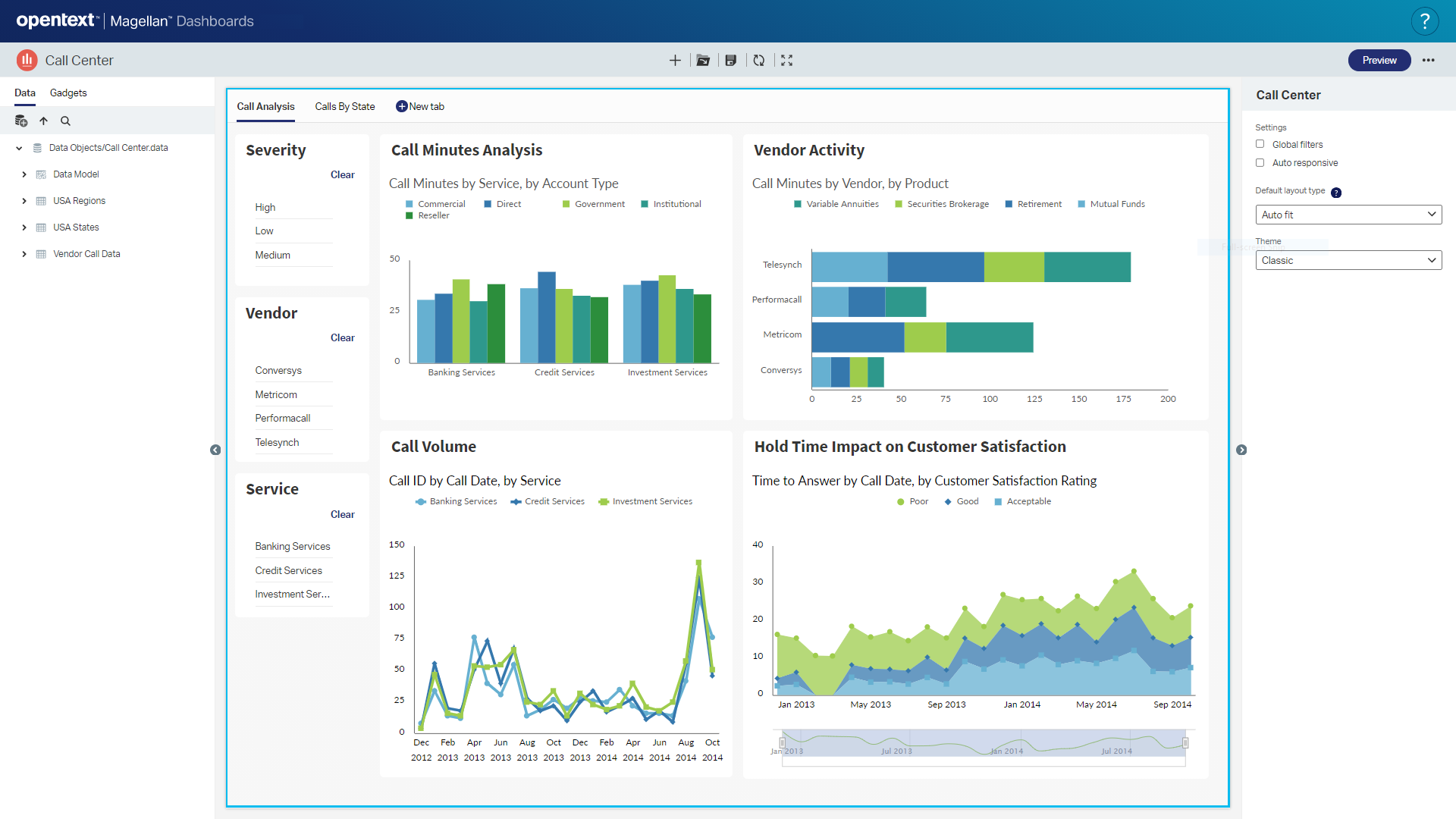The height and width of the screenshot is (819, 1456).
Task: Click the Preview button
Action: pyautogui.click(x=1379, y=60)
